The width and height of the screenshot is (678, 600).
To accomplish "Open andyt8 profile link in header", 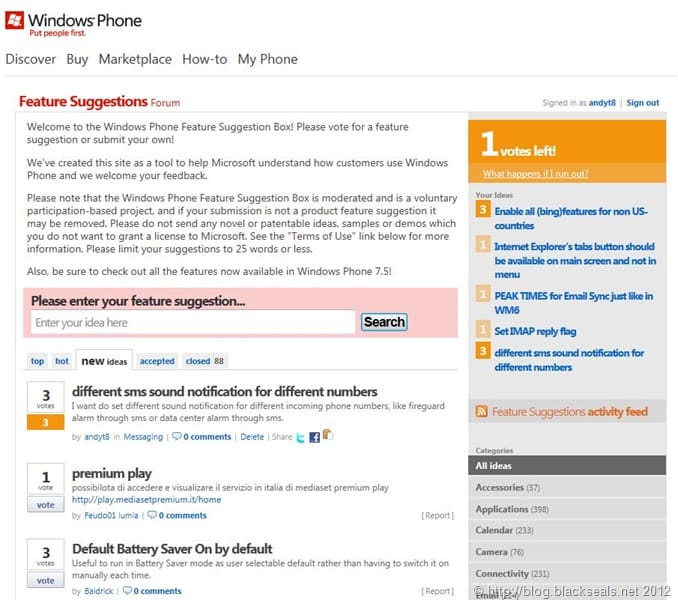I will coord(602,103).
